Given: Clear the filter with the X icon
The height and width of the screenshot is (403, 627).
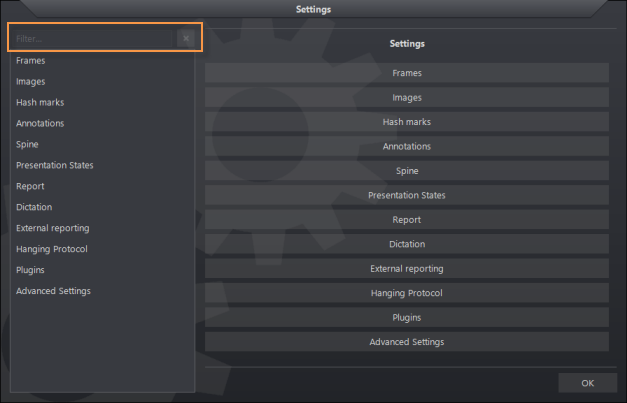Looking at the screenshot, I should pyautogui.click(x=185, y=38).
